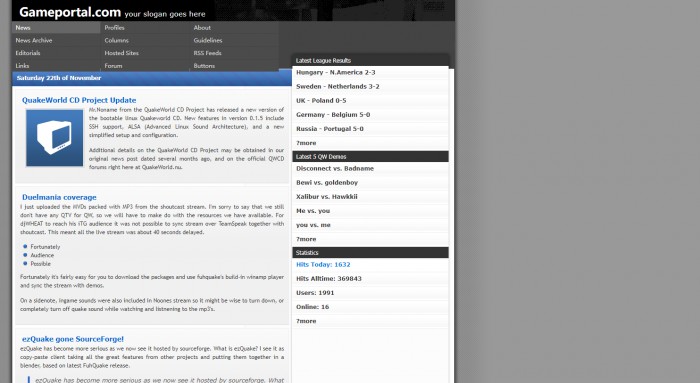View Germany - Belgium 5-0 result
This screenshot has width=700, height=383.
point(333,115)
